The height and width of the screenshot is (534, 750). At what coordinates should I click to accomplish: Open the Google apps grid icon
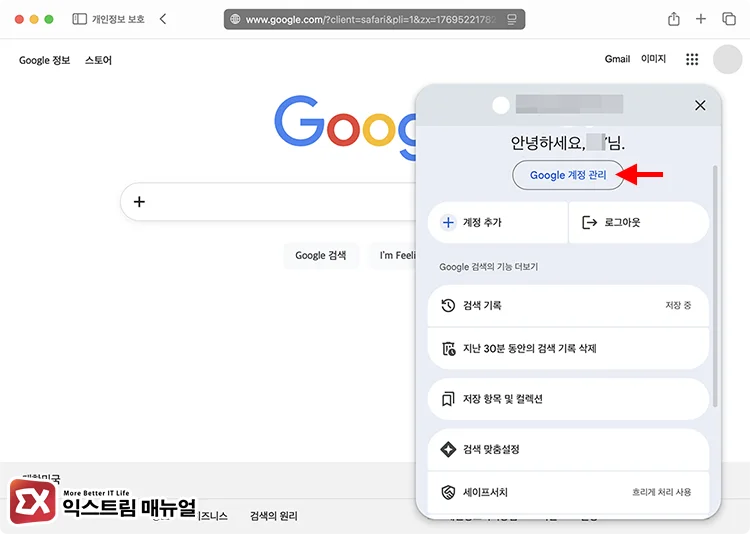pos(692,59)
